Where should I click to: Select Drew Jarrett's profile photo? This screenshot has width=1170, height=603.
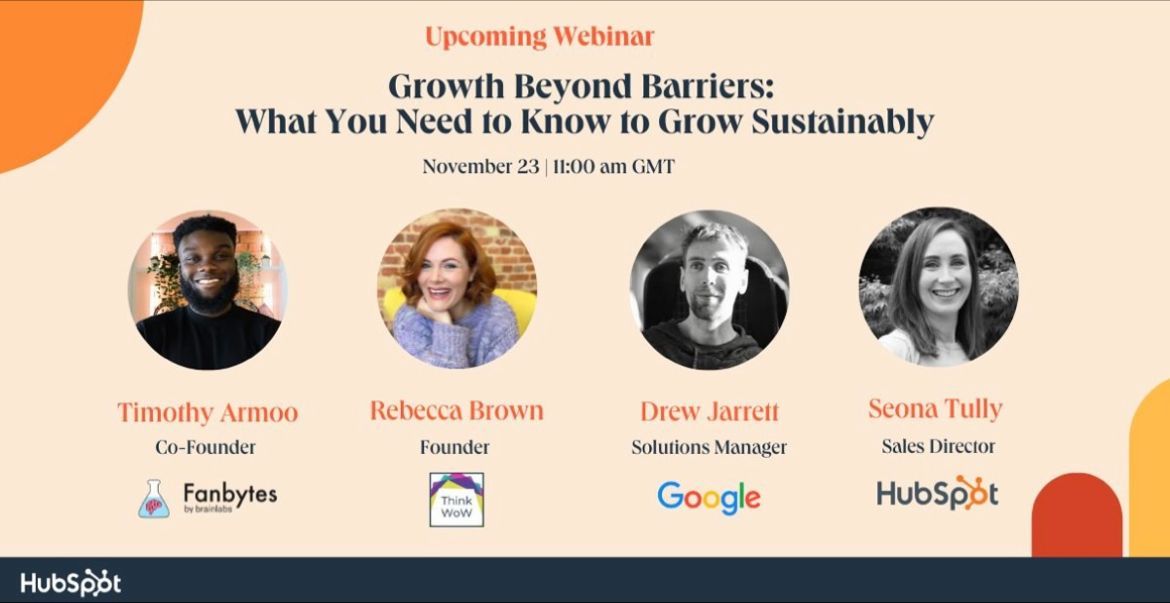(x=709, y=290)
